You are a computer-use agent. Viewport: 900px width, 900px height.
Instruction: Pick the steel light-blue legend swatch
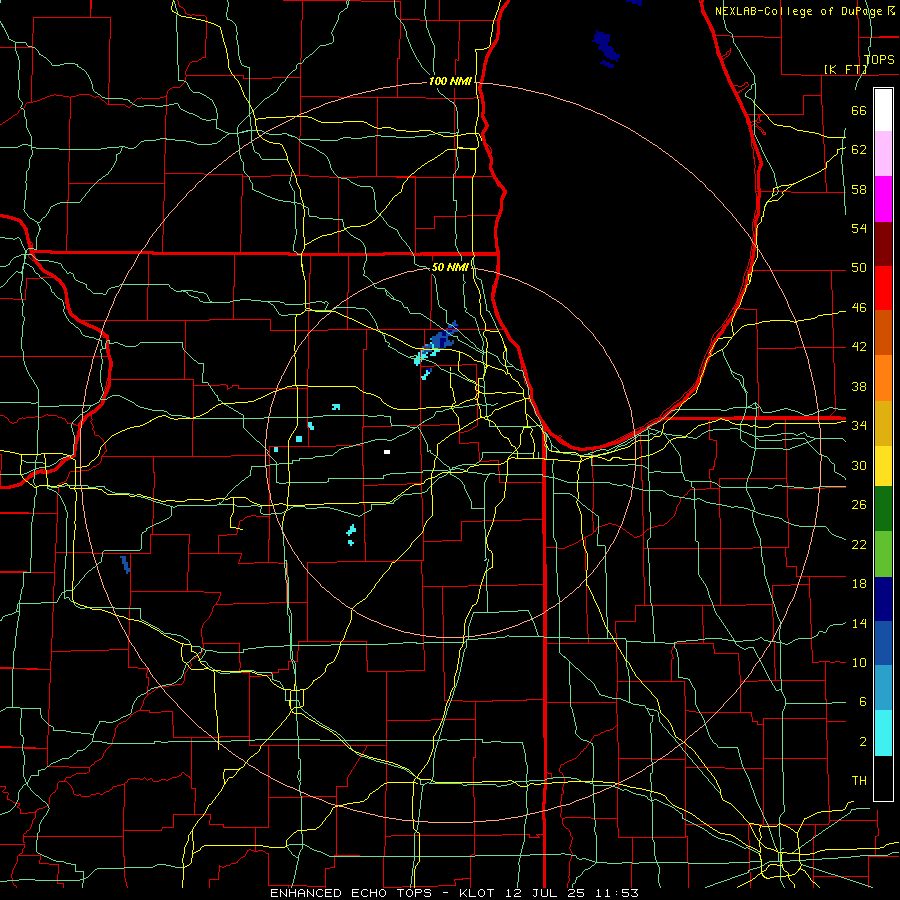883,689
